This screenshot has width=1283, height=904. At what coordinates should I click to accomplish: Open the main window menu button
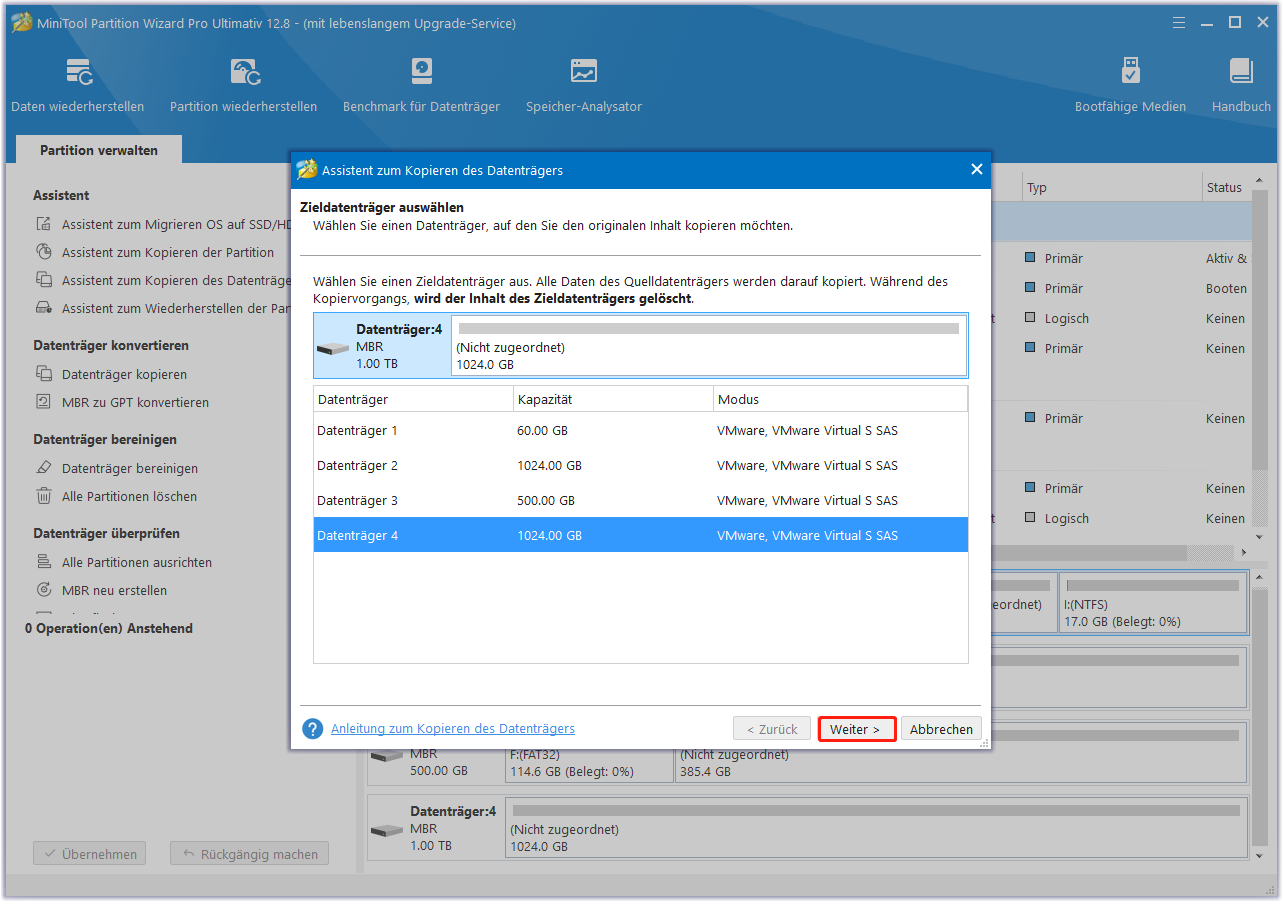coord(1179,22)
